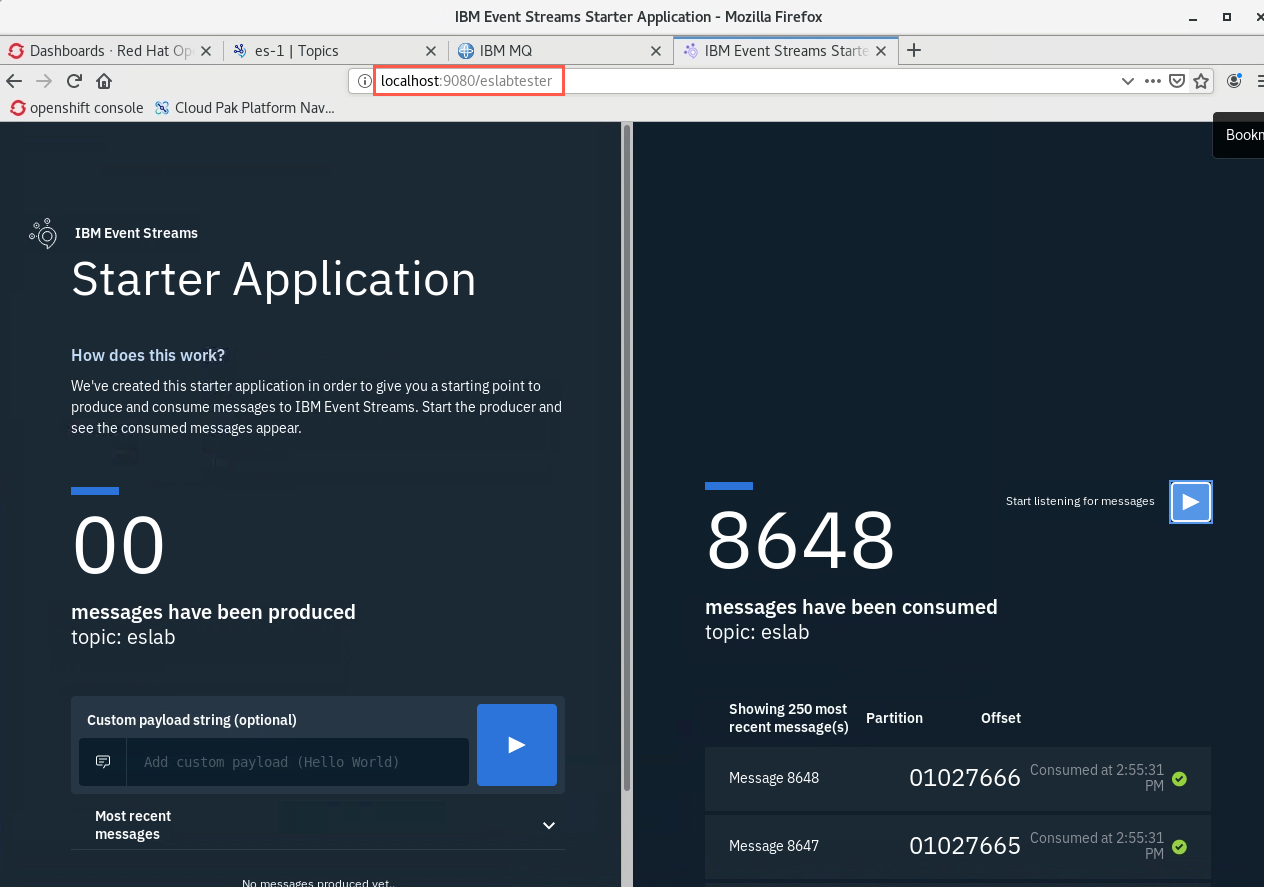Image resolution: width=1264 pixels, height=887 pixels.
Task: Close the IBM MQ tab
Action: tap(656, 50)
